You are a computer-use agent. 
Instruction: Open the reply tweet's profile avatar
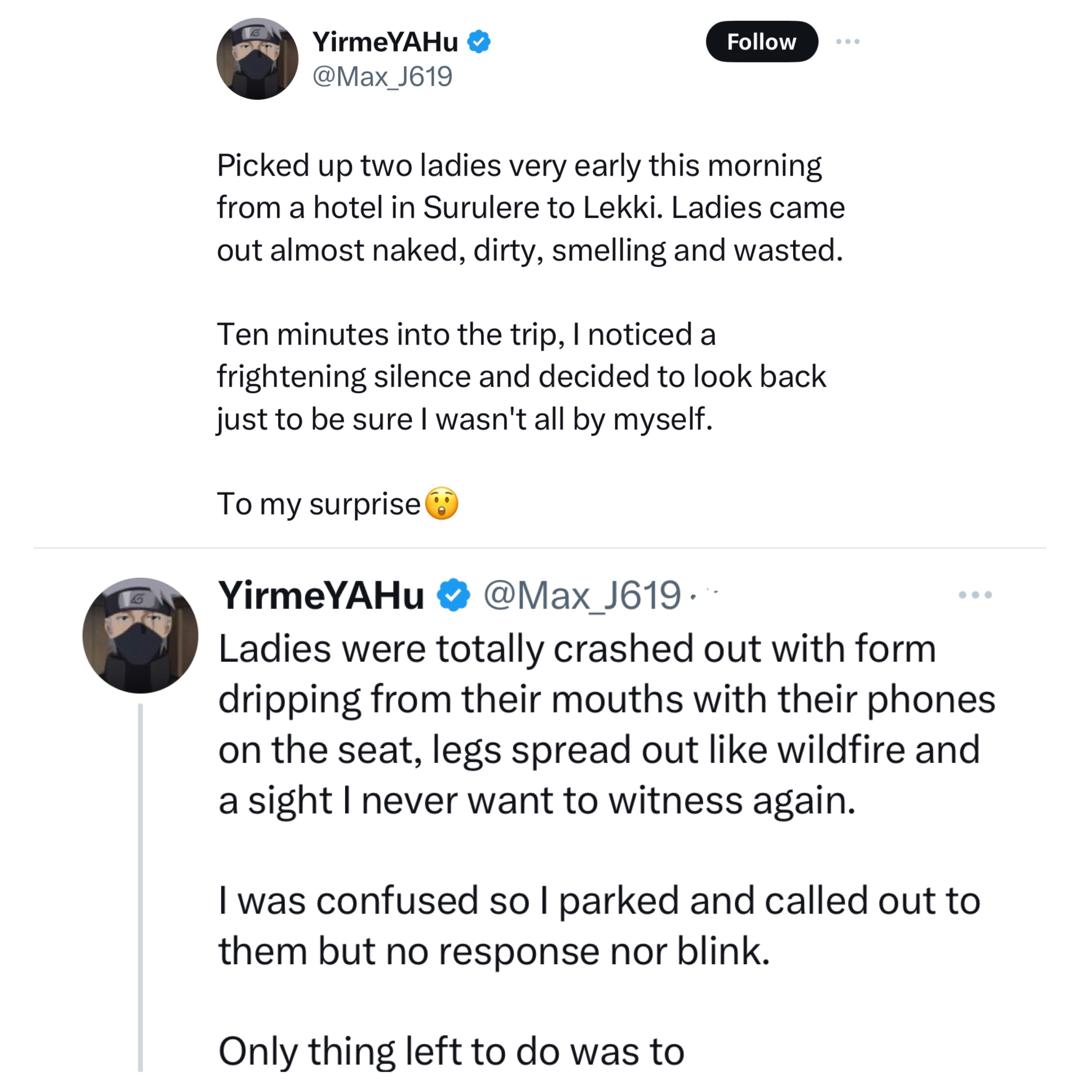(x=140, y=635)
